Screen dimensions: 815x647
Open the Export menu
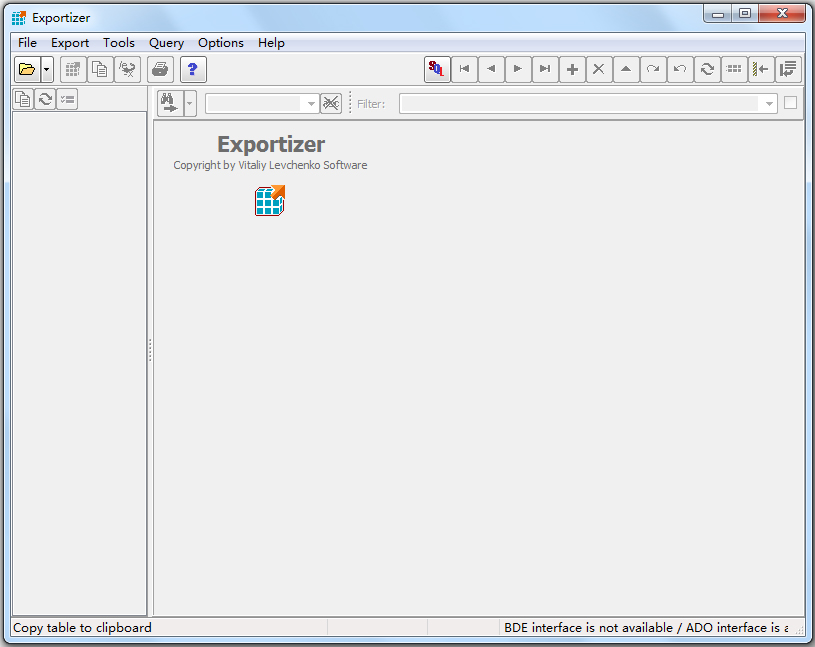pos(70,43)
